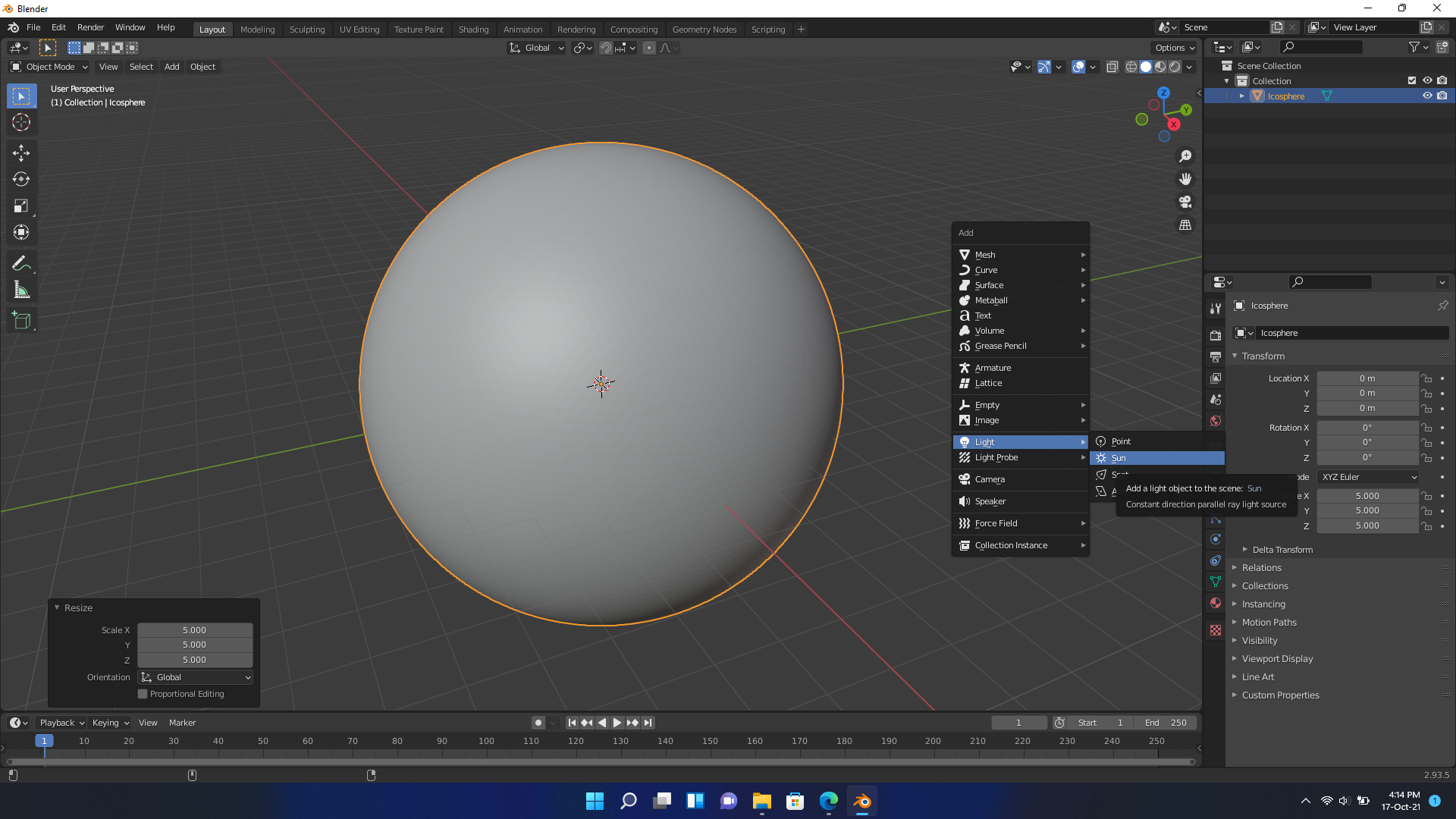Select the Measure tool
Image resolution: width=1456 pixels, height=819 pixels.
point(21,290)
